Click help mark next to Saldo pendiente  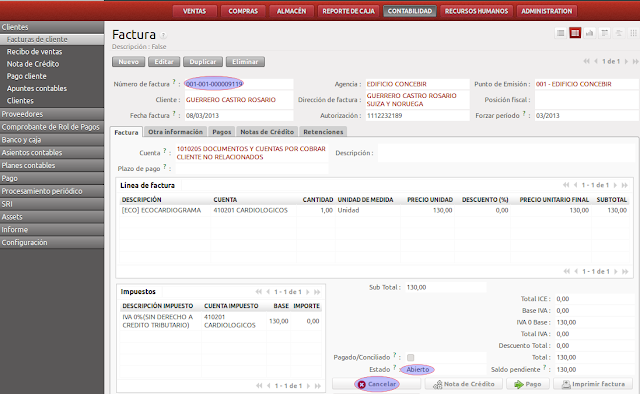pos(544,367)
